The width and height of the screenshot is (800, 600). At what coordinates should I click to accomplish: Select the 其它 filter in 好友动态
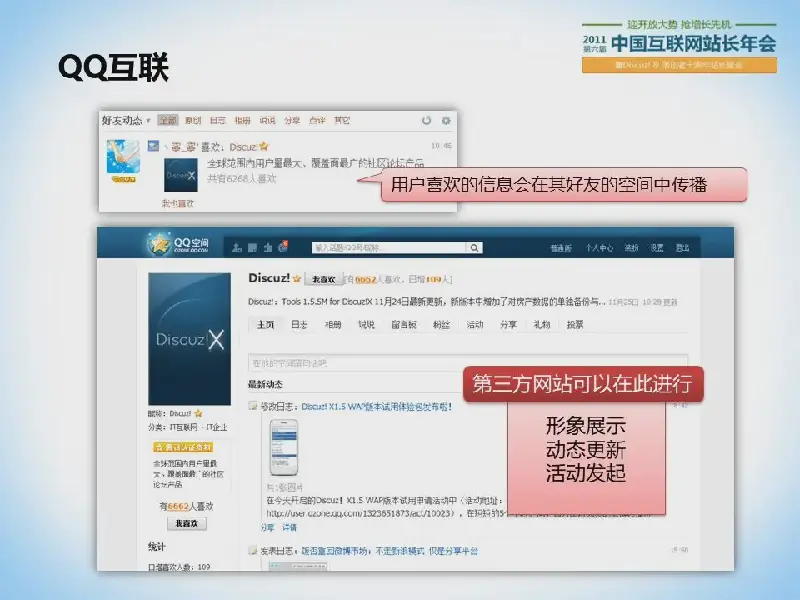point(342,120)
